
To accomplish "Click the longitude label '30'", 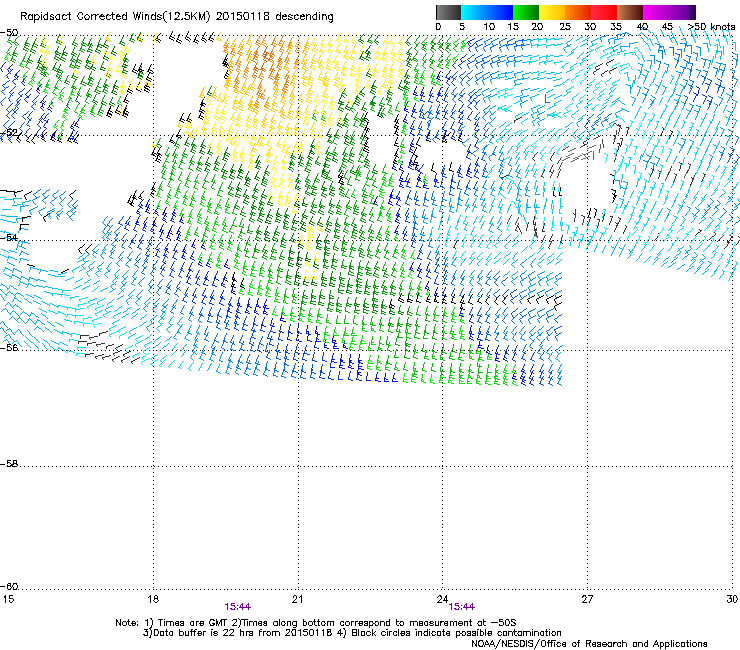I will pyautogui.click(x=732, y=599).
